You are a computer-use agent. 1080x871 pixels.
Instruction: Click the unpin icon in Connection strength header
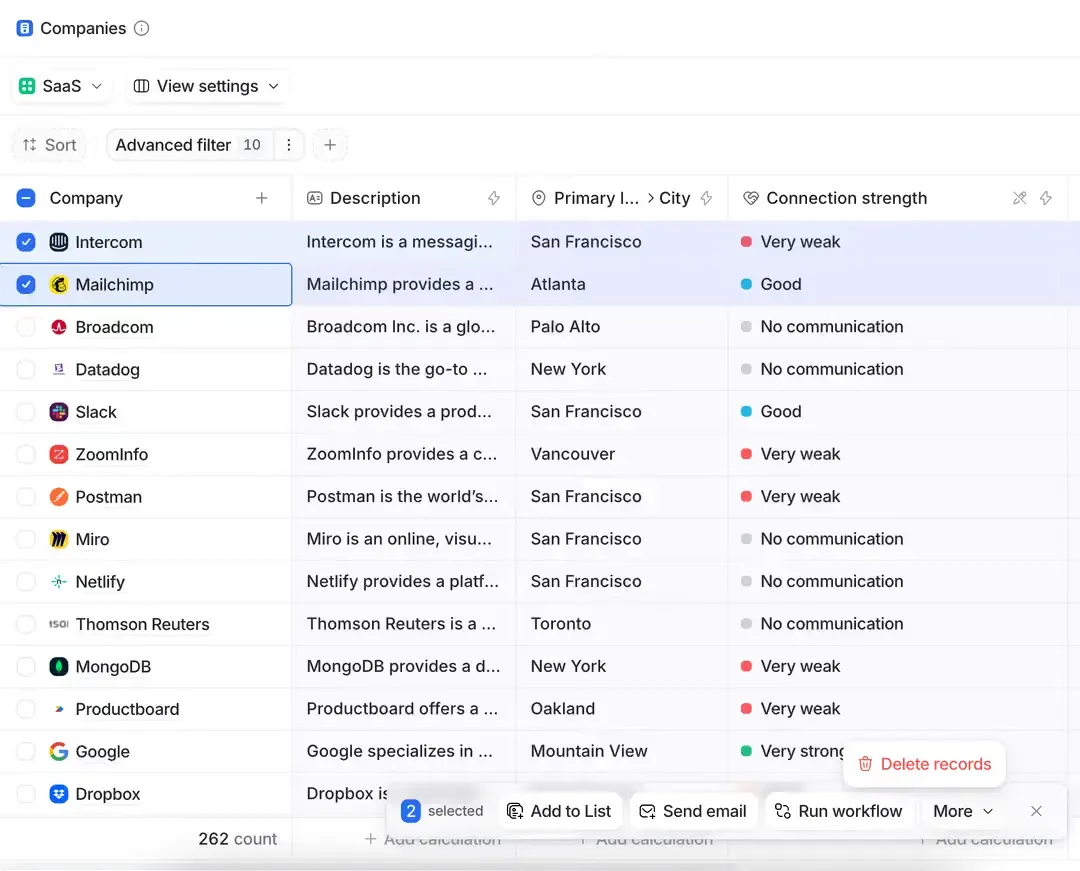click(x=1019, y=198)
